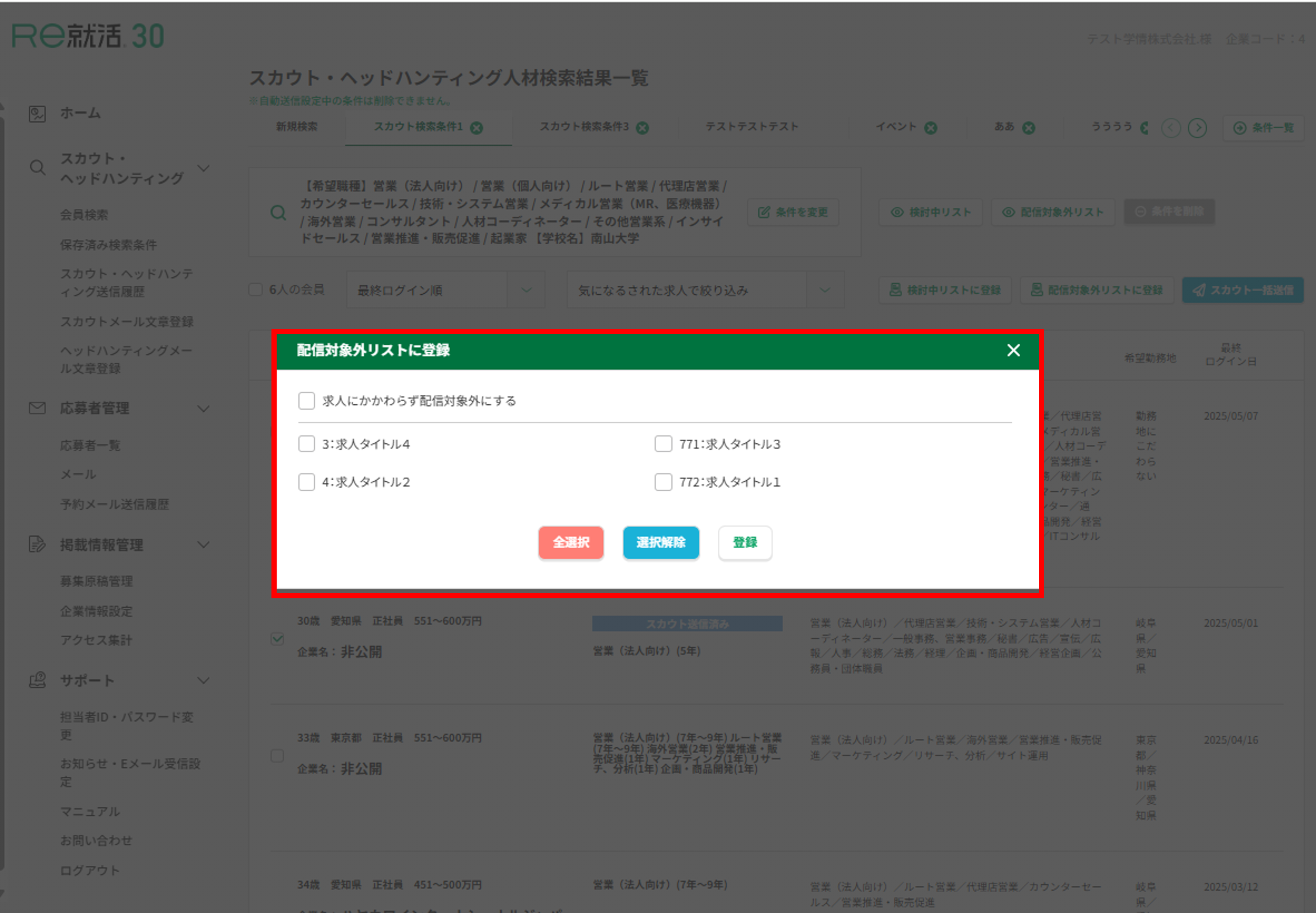Open 募集原稿管理 in the sidebar
Image resolution: width=1316 pixels, height=913 pixels.
tap(96, 581)
